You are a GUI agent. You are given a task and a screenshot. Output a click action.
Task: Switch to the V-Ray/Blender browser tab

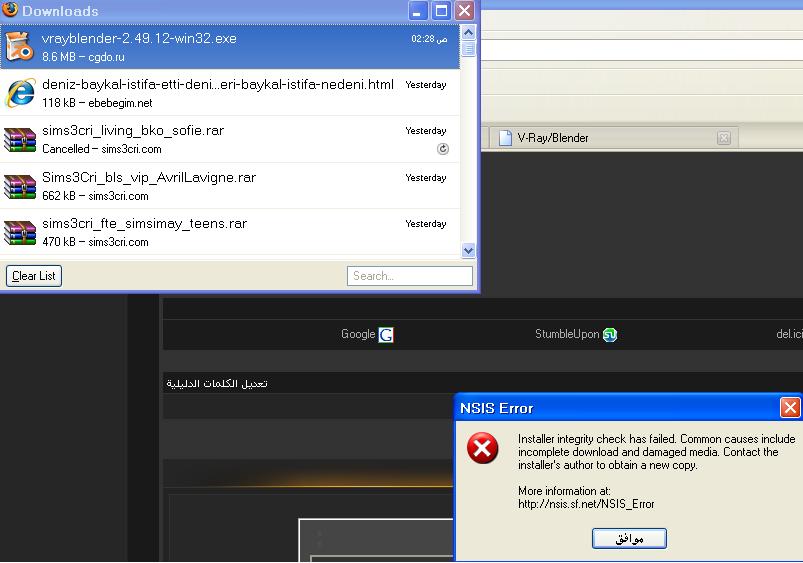[614, 138]
